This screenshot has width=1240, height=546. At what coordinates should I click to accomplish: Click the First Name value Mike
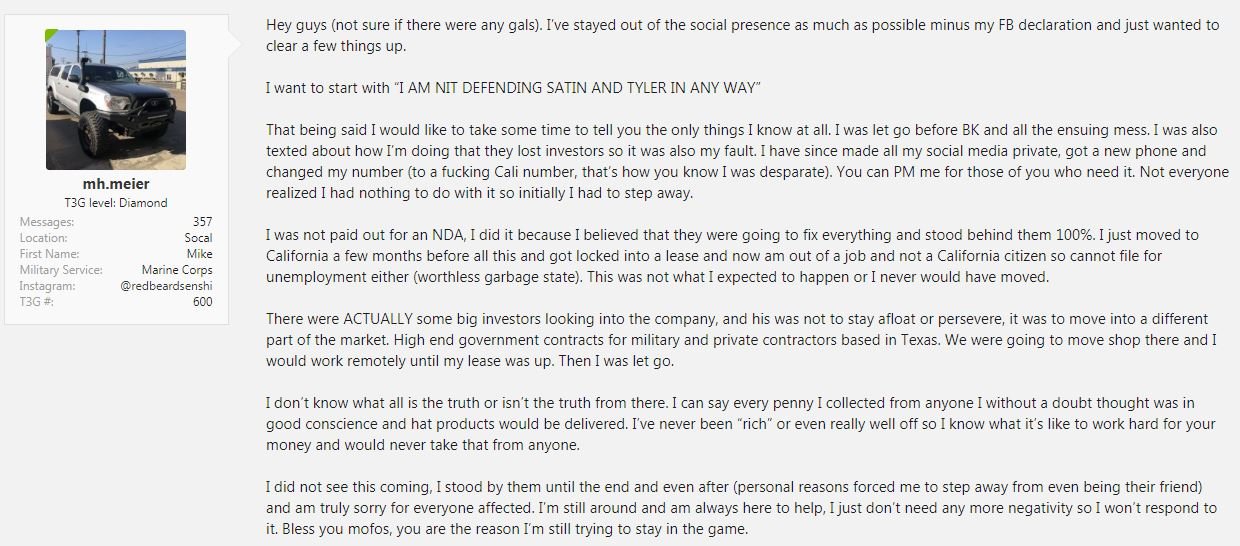200,254
